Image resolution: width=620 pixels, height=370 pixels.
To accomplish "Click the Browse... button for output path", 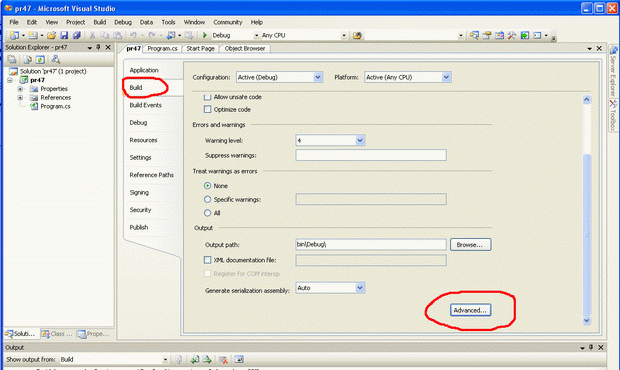I will (470, 245).
